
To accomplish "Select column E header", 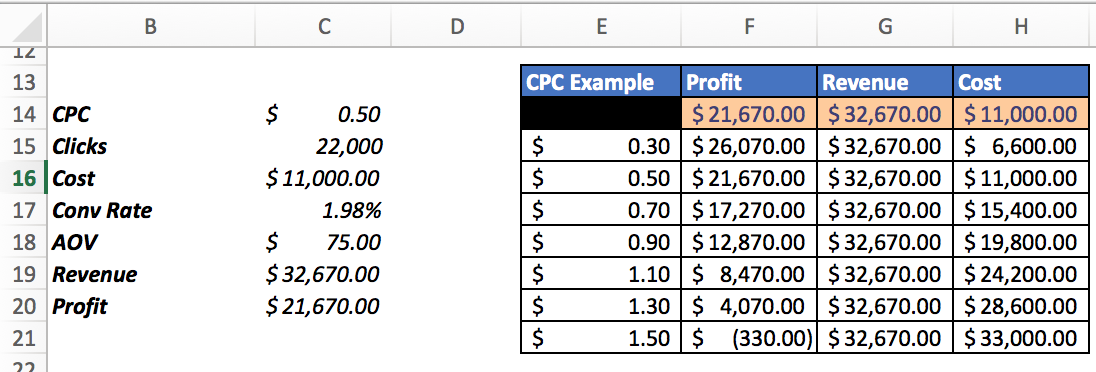I will (x=600, y=27).
